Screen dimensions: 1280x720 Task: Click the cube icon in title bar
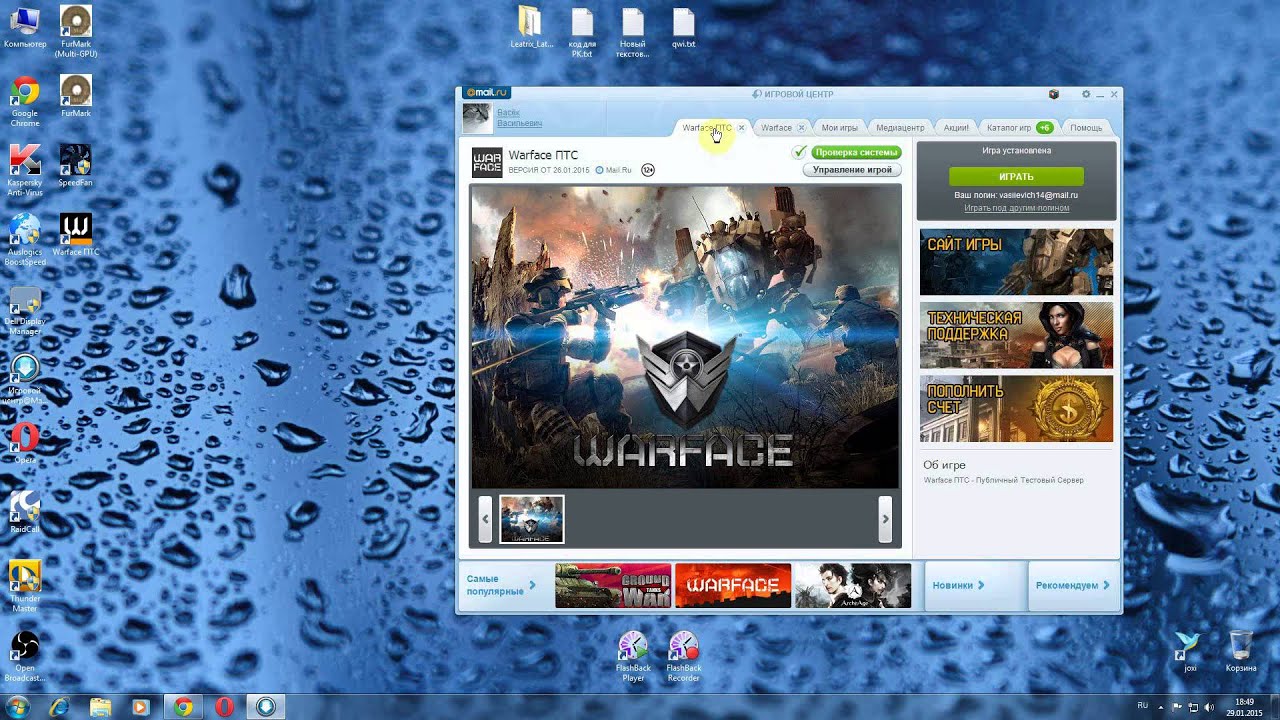1053,94
